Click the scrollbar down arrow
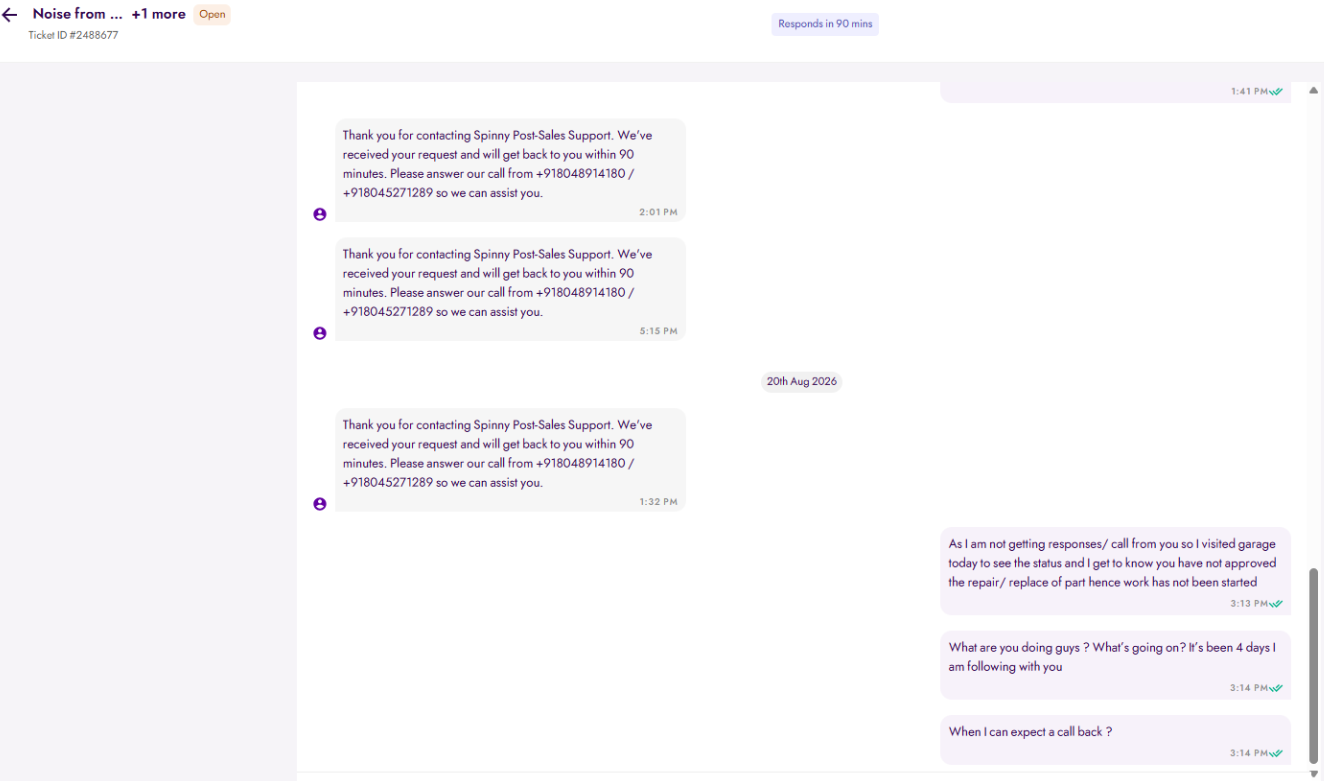This screenshot has height=781, width=1324. [1314, 774]
